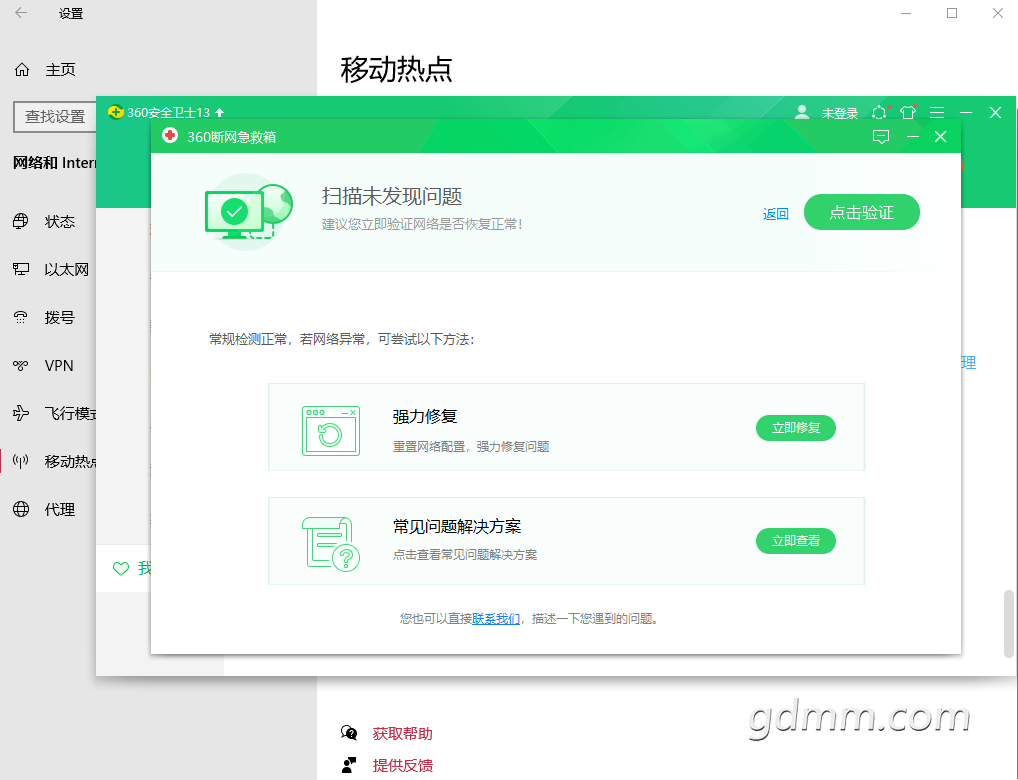Screen dimensions: 1018x780
Task: Click the globe icon beside 代理
Action: pos(21,509)
